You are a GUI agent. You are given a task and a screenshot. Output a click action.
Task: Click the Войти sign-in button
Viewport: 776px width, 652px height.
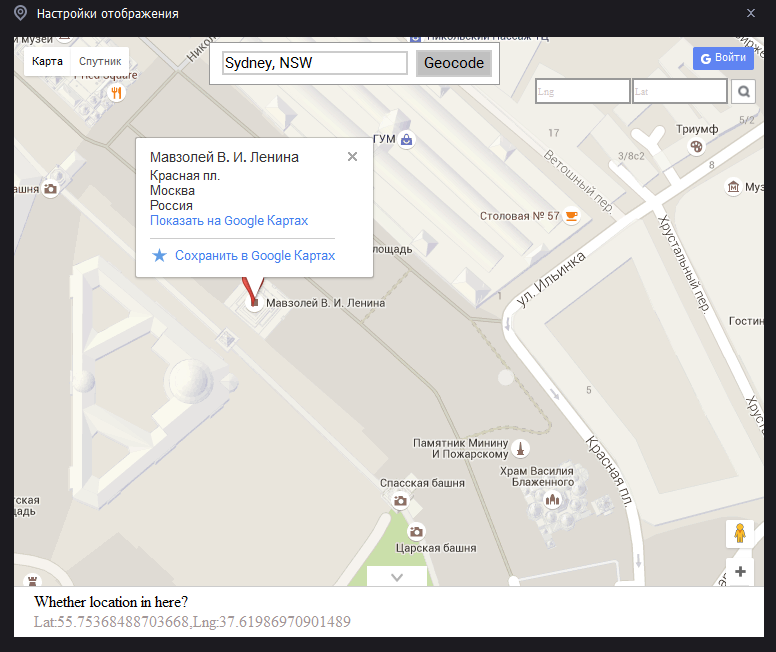pyautogui.click(x=723, y=58)
